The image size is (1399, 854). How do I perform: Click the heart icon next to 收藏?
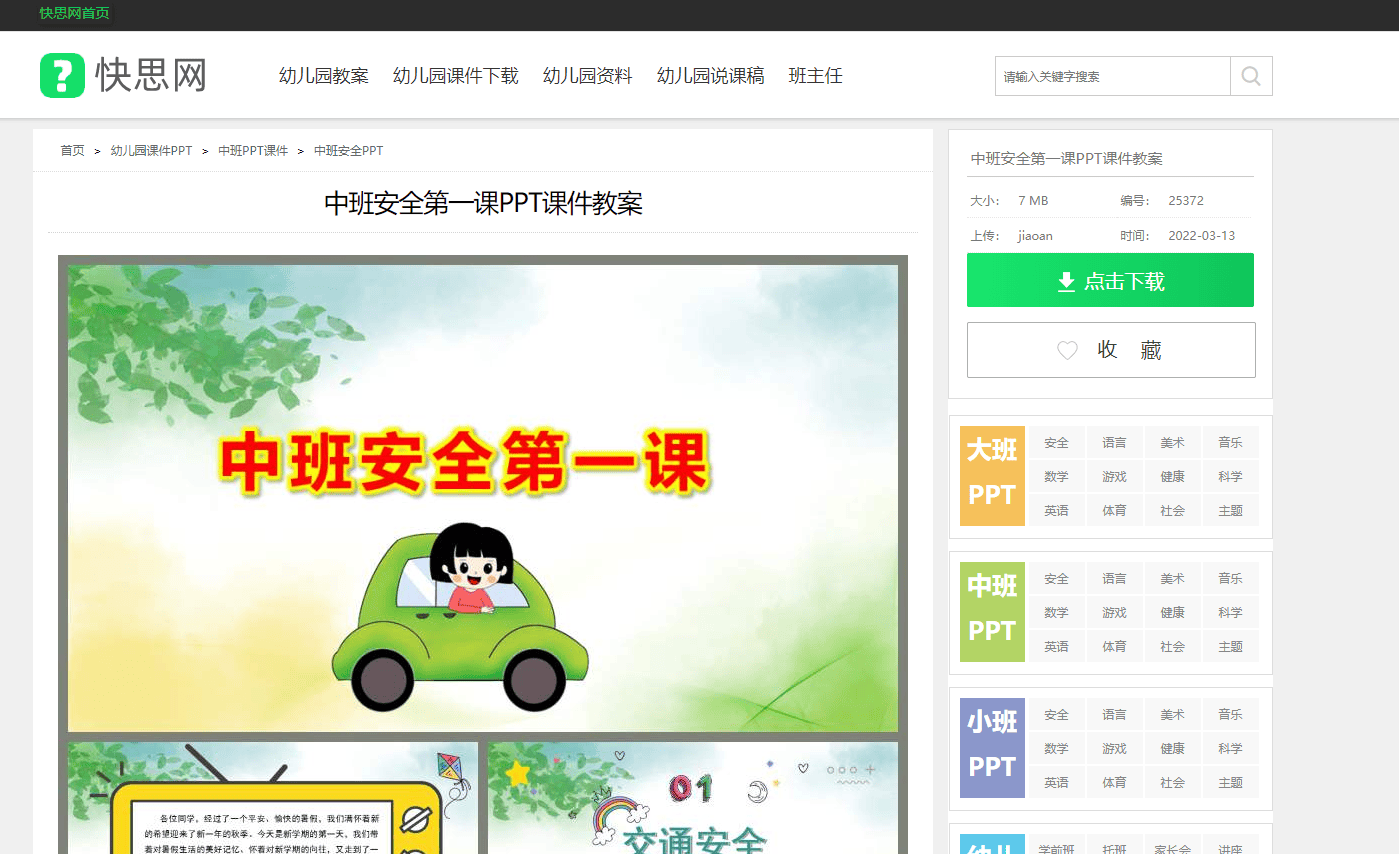(1067, 350)
